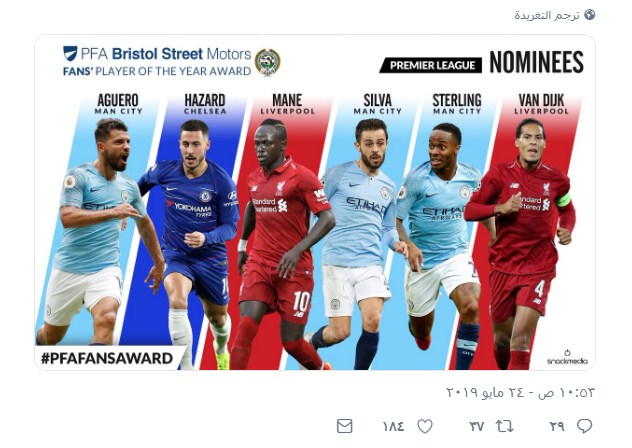This screenshot has height=448, width=632.
Task: Click the reply count ٢٩
Action: [557, 426]
